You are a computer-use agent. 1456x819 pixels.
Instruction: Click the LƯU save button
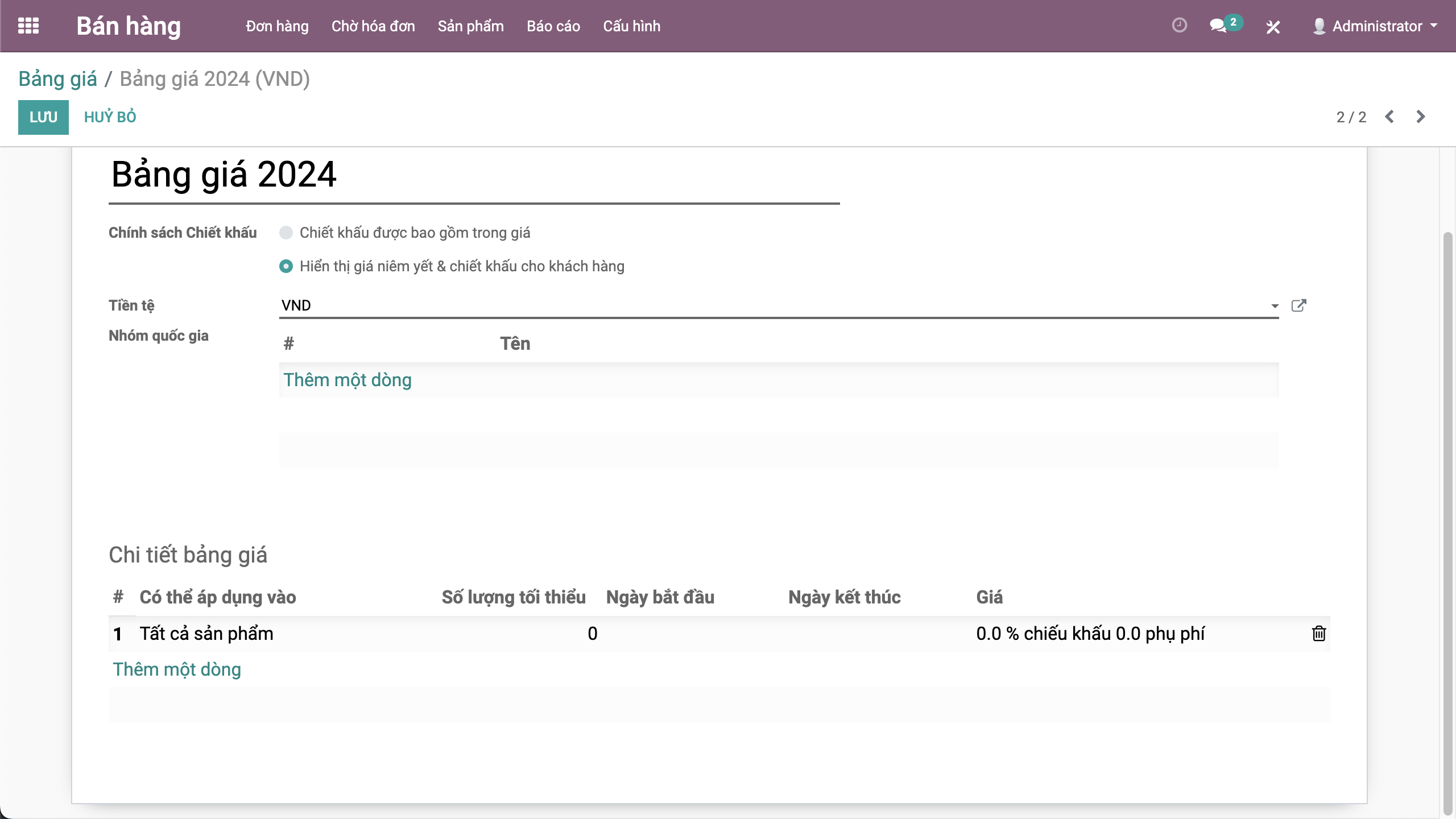coord(43,117)
